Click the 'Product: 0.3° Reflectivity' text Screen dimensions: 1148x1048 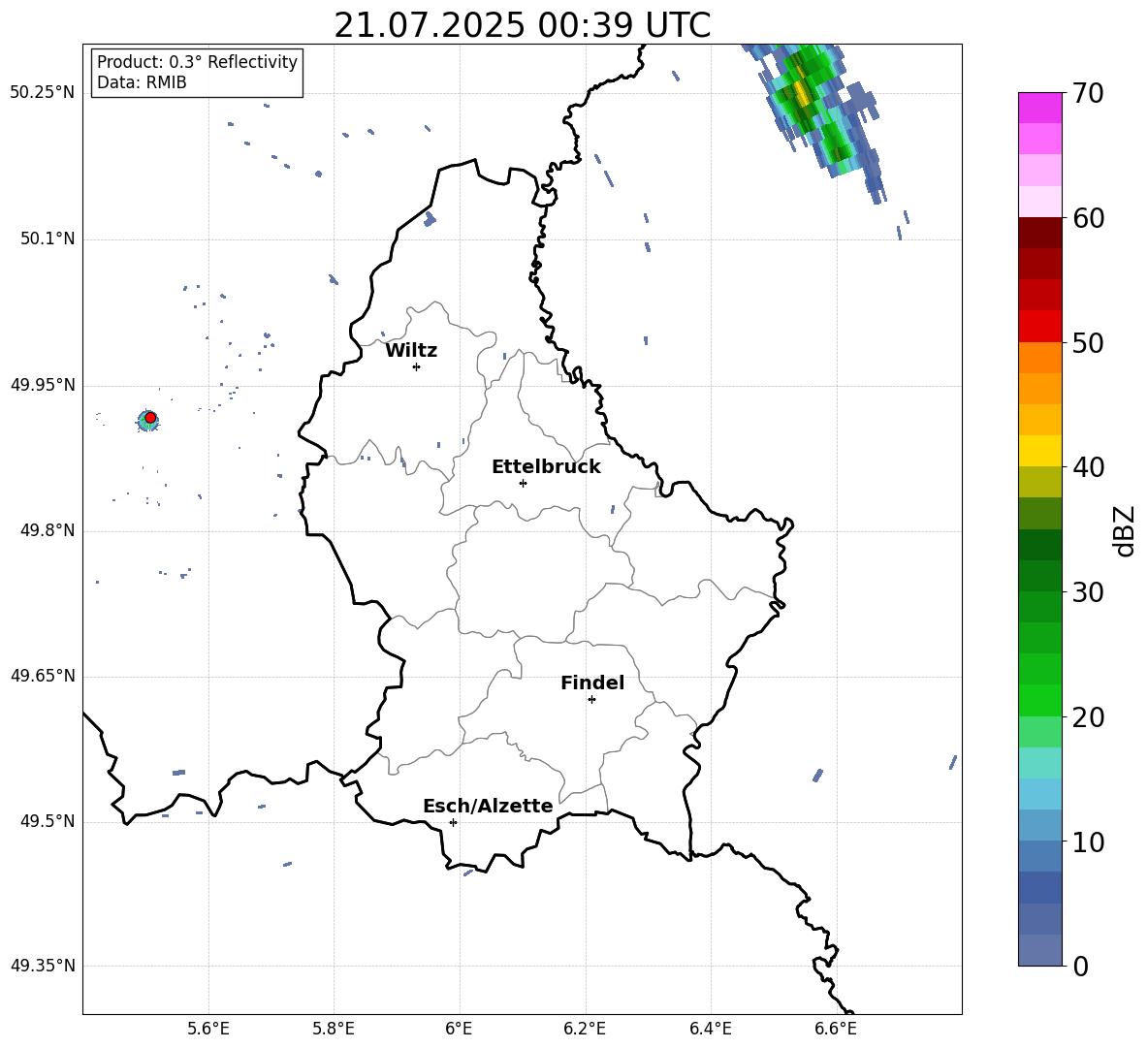click(x=197, y=62)
